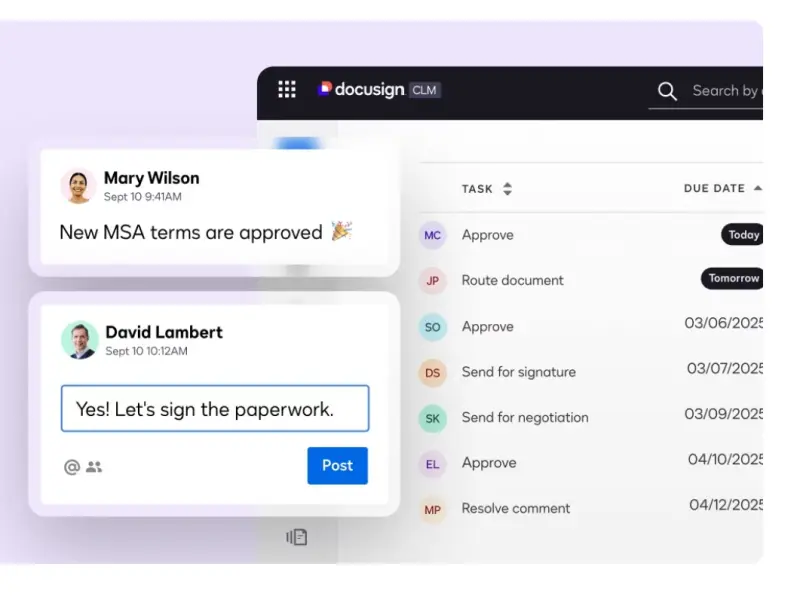This screenshot has height=600, width=800.
Task: Click the Search by input field
Action: click(x=725, y=91)
